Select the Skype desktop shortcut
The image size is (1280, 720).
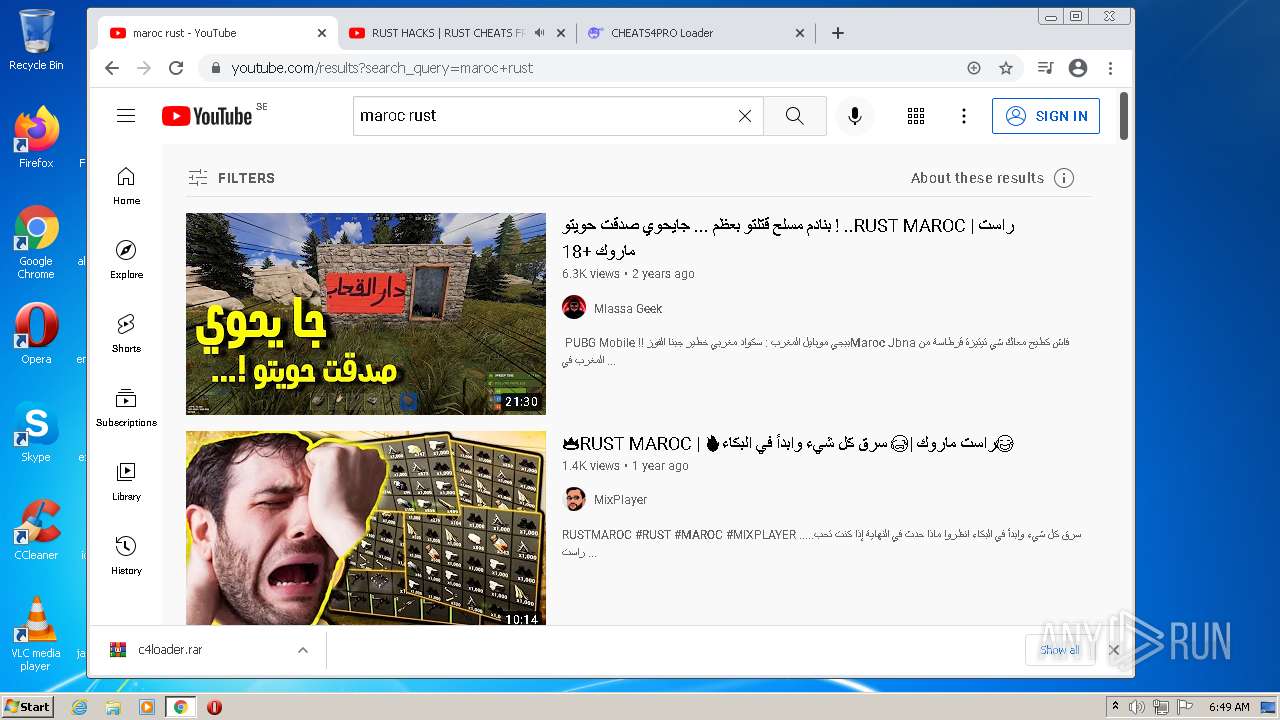[x=36, y=432]
